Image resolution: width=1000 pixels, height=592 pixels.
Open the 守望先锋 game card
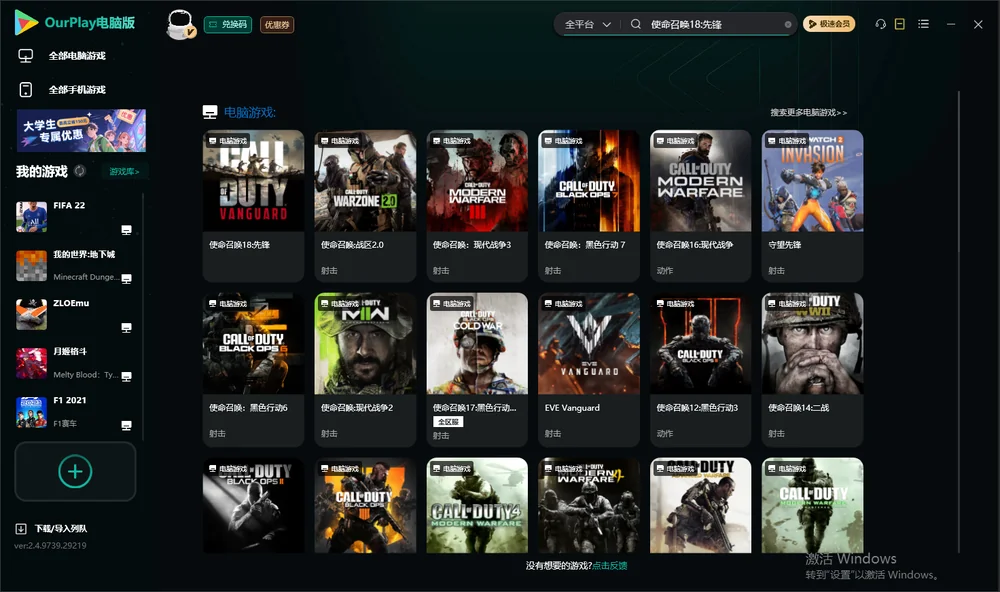point(812,205)
